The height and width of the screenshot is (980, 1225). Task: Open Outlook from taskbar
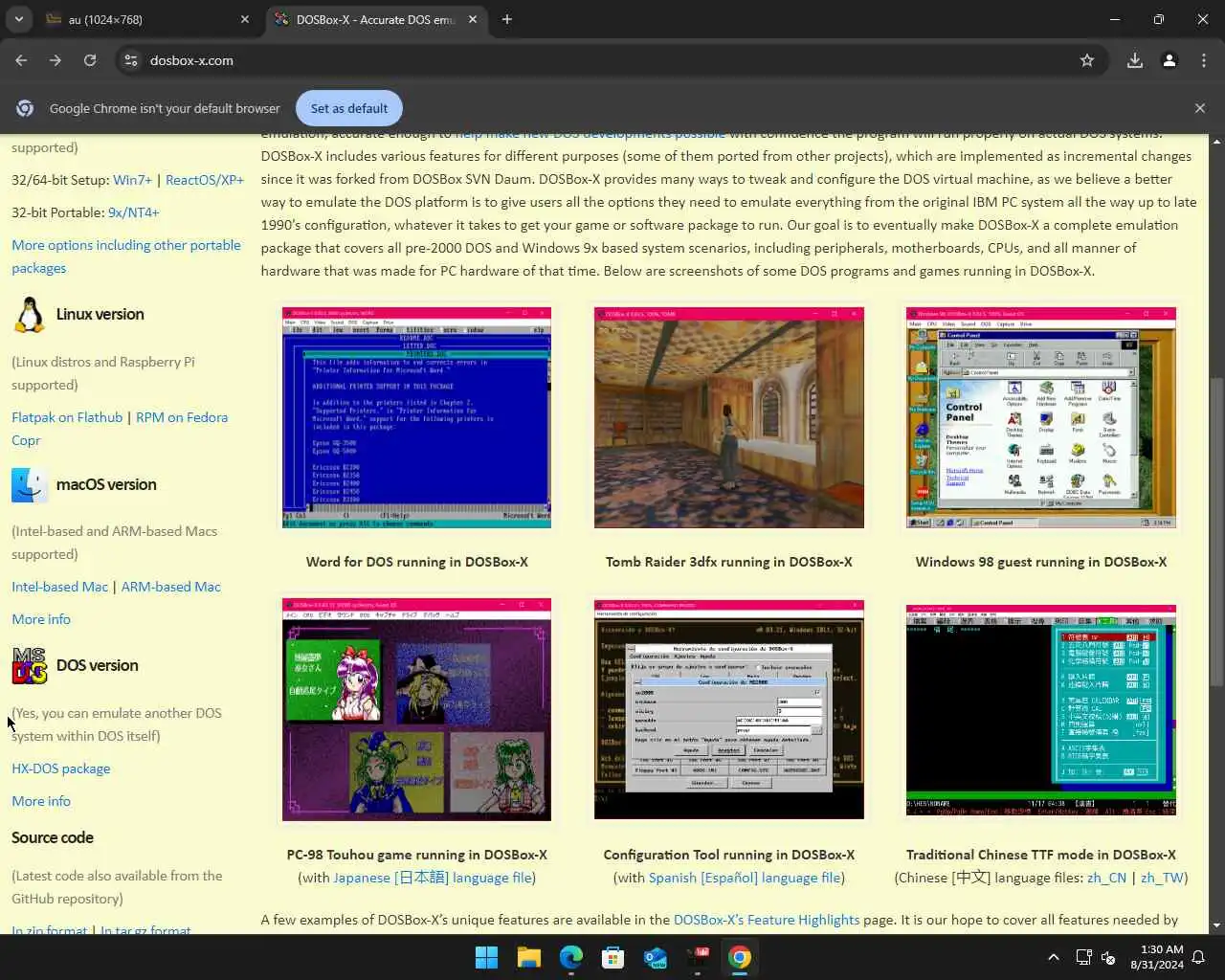656,957
